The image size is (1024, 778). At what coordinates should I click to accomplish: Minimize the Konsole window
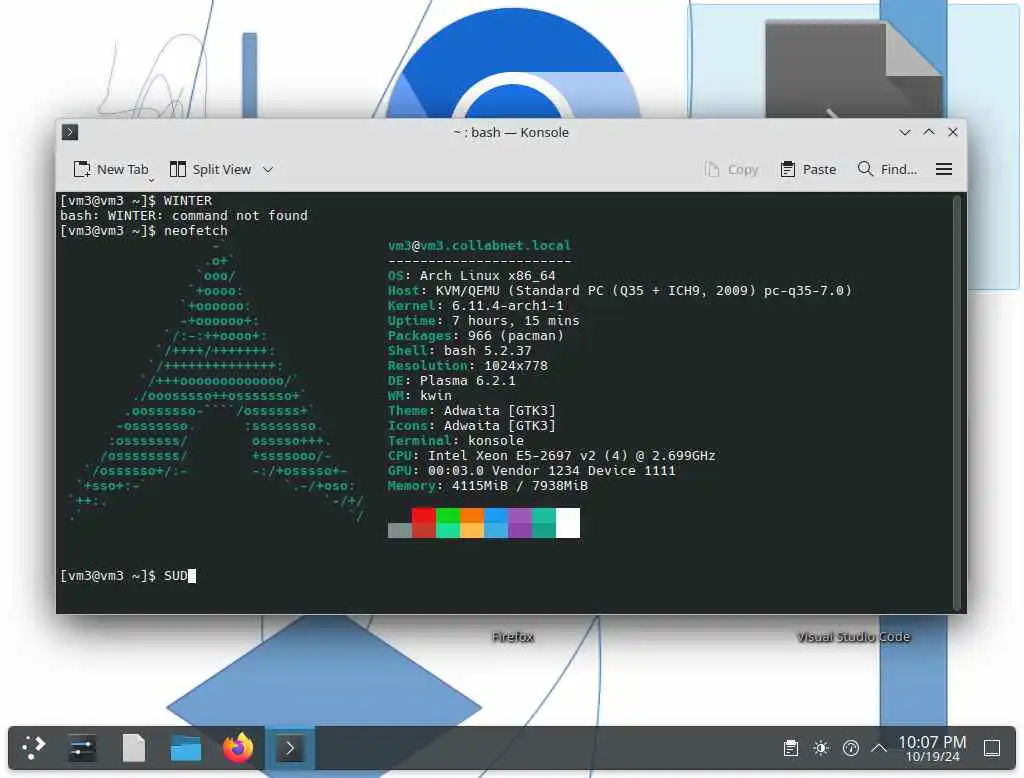coord(904,132)
